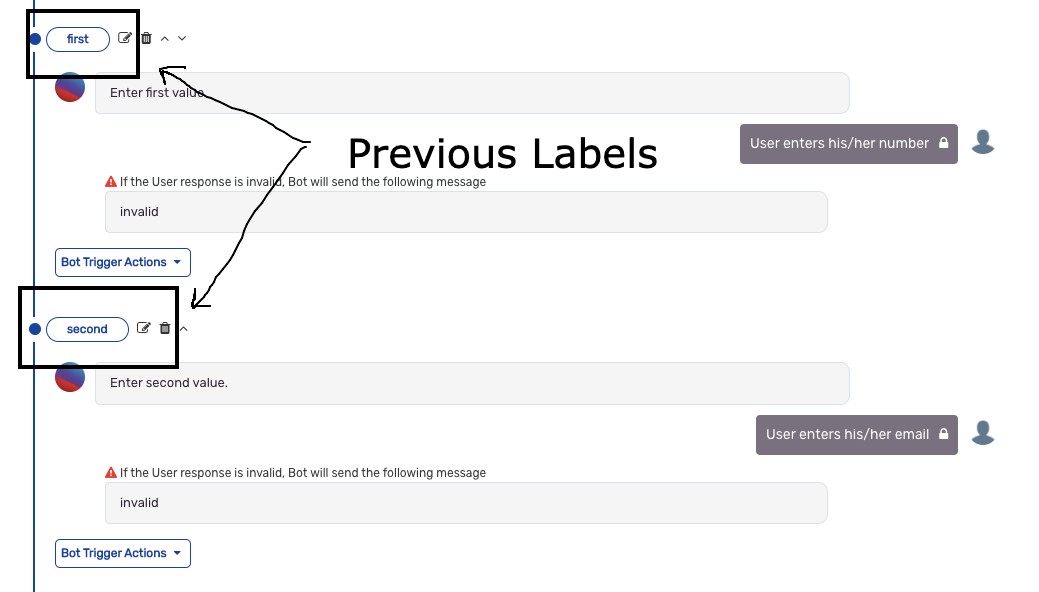Click the user avatar next to the email response
The height and width of the screenshot is (592, 1039).
click(x=983, y=434)
